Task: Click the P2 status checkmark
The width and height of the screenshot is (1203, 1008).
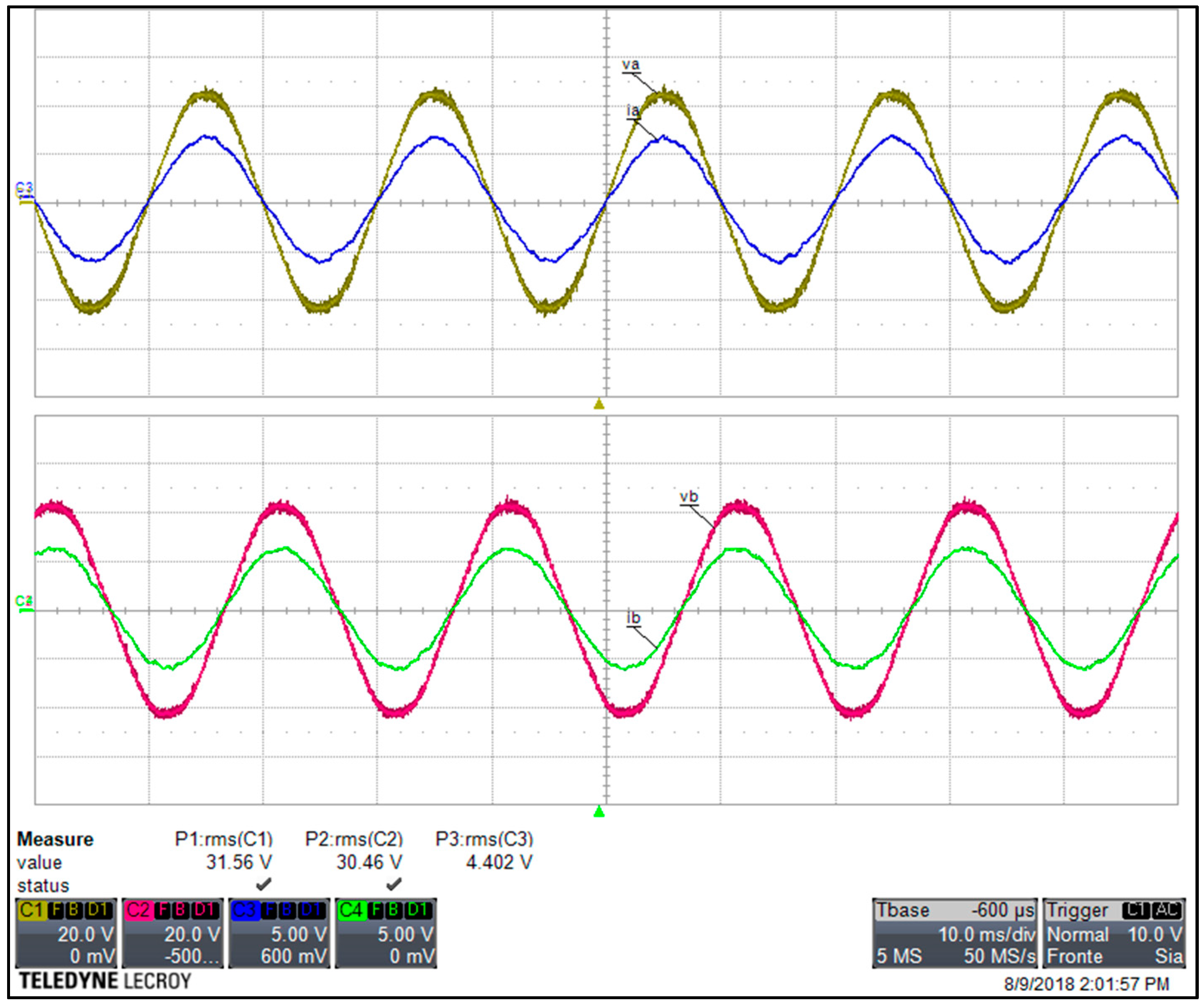Action: [x=394, y=884]
